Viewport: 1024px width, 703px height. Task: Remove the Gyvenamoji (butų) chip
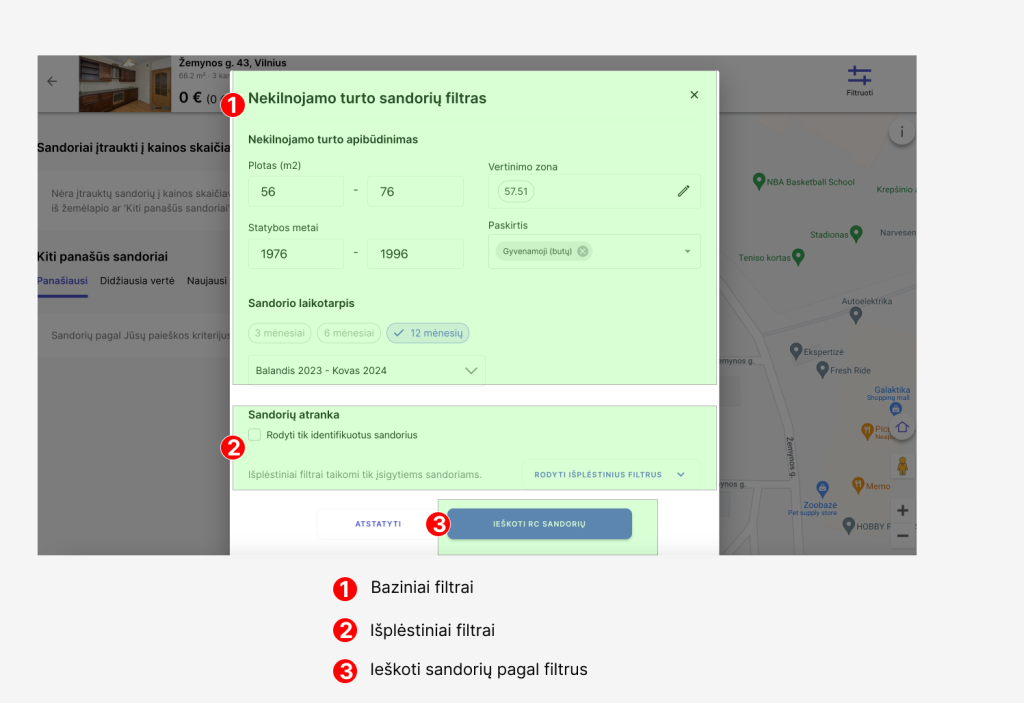(582, 251)
